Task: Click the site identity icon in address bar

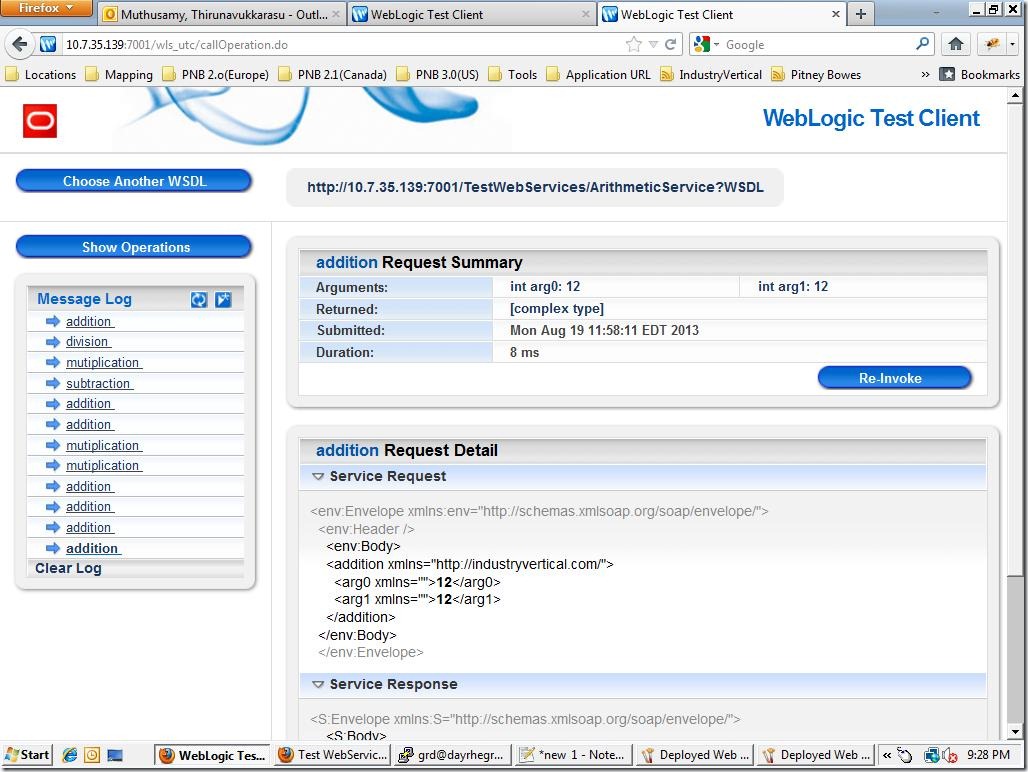Action: (x=48, y=45)
